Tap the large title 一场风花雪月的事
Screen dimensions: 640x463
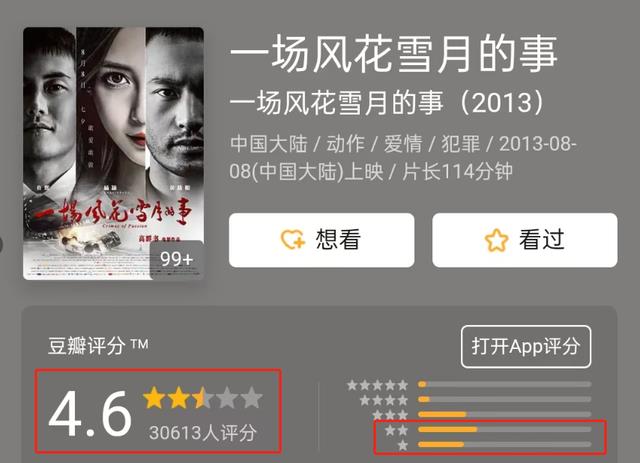coord(394,54)
